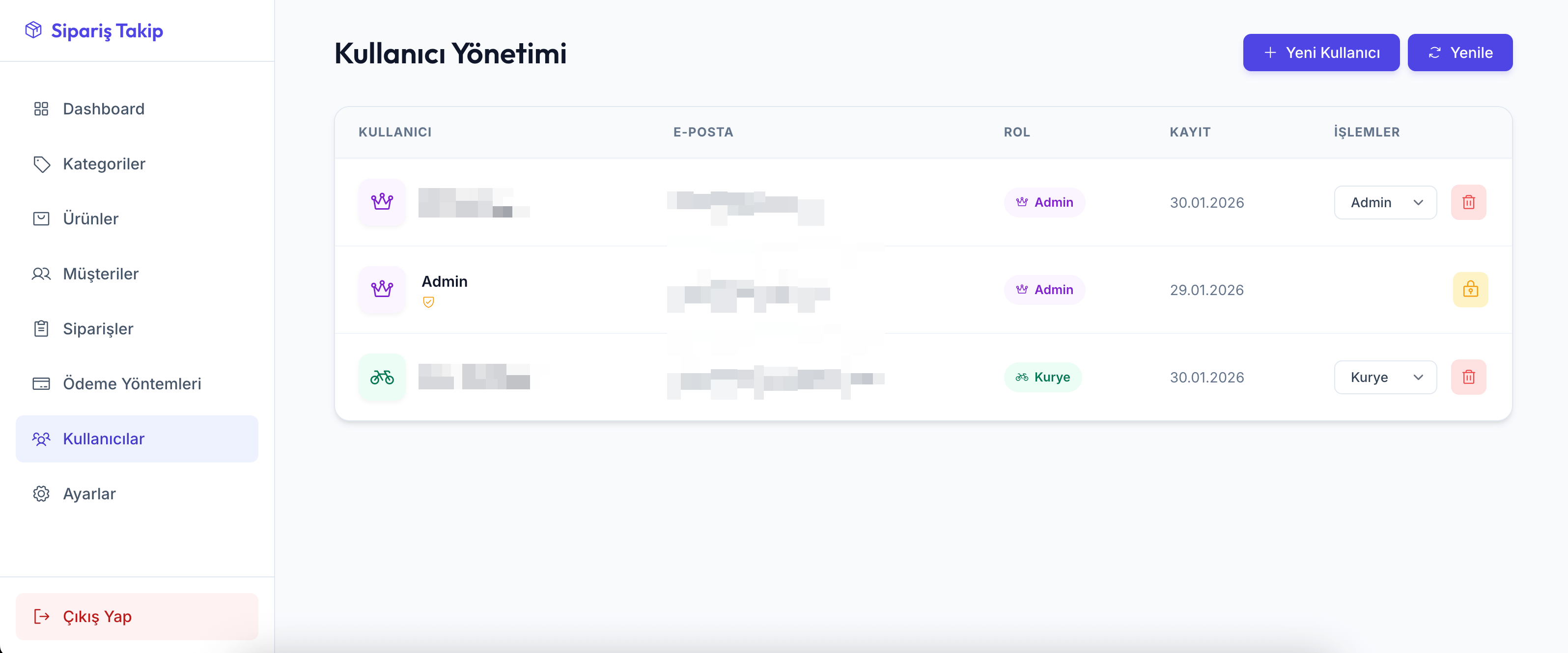Click the crown avatar of first user

pyautogui.click(x=382, y=202)
